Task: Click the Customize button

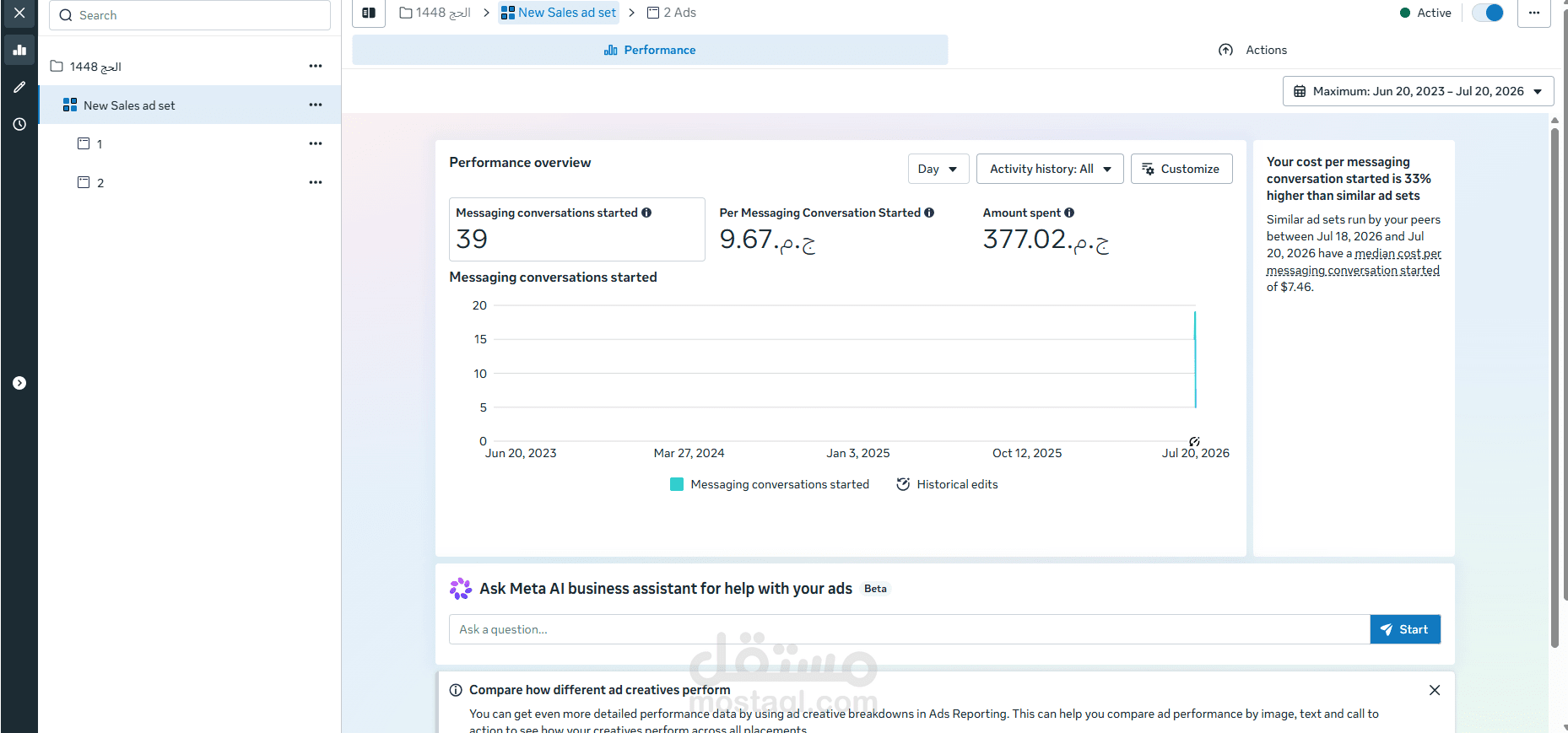Action: (x=1181, y=169)
